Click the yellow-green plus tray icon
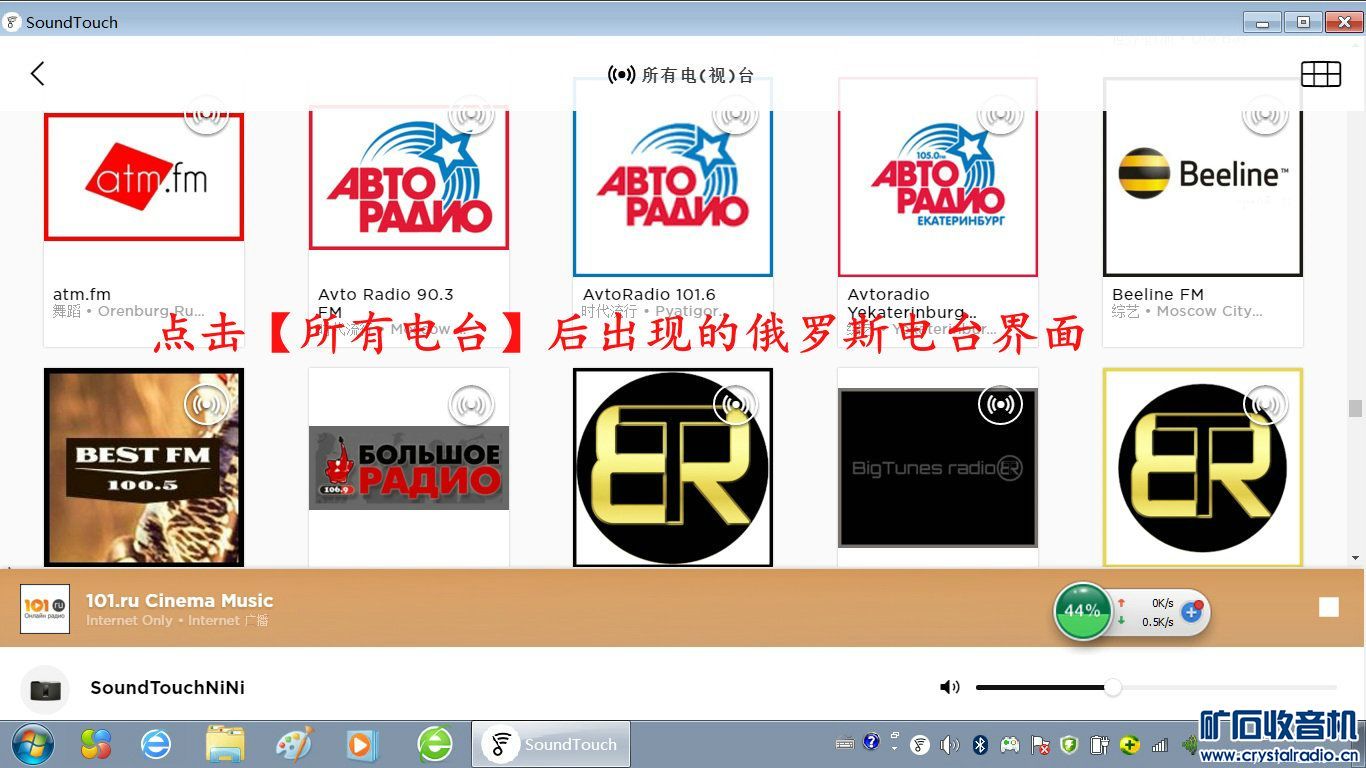Image resolution: width=1366 pixels, height=768 pixels. click(1129, 745)
